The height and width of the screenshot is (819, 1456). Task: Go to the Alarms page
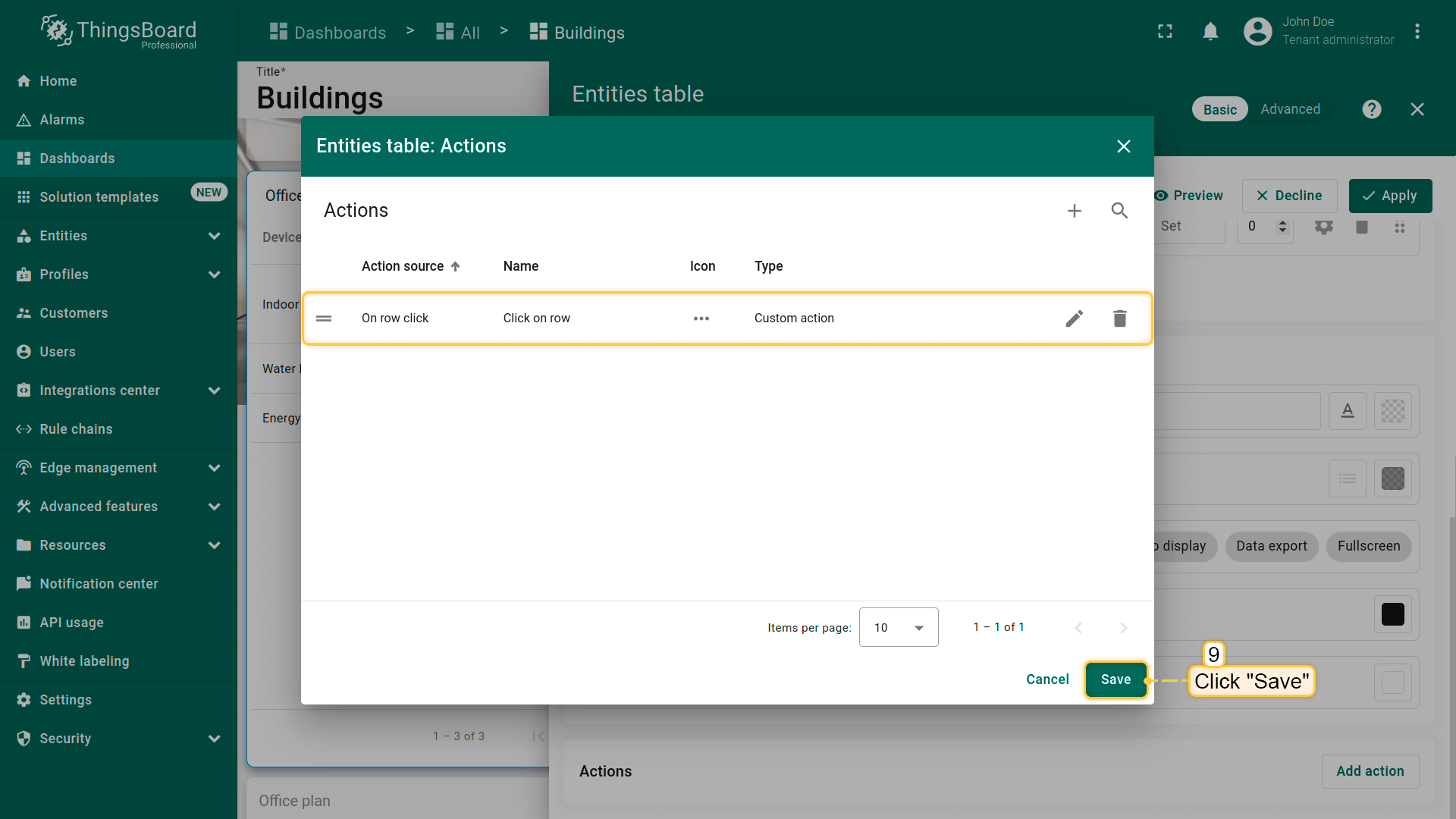(62, 120)
